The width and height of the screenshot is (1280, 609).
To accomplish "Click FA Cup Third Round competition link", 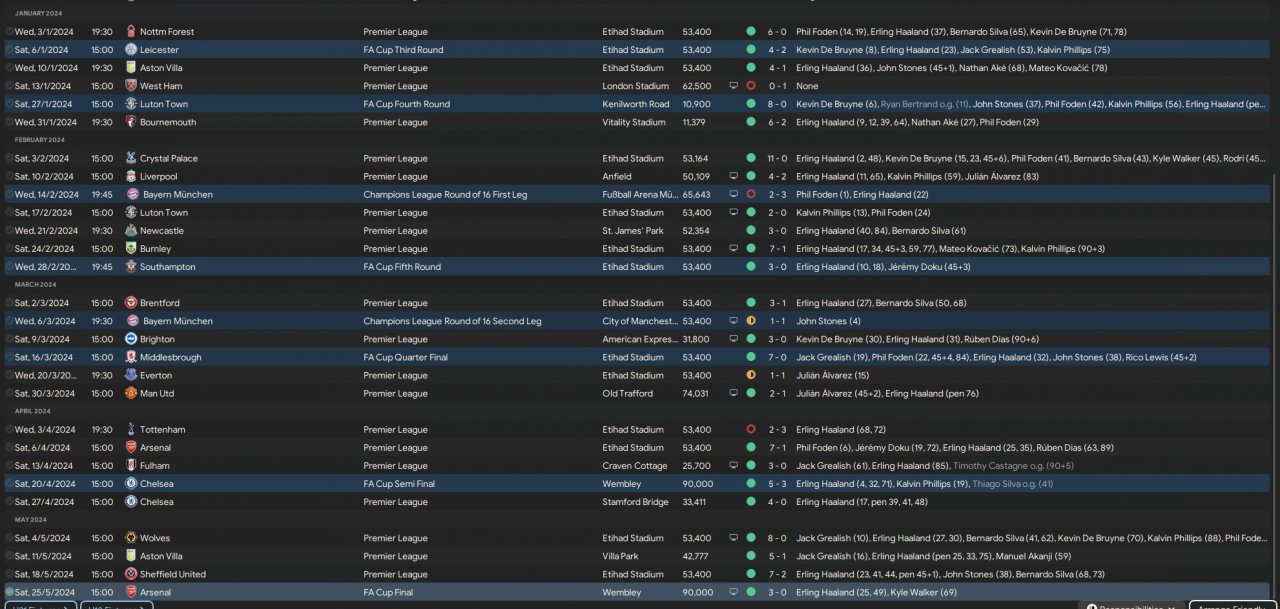I will 403,50.
